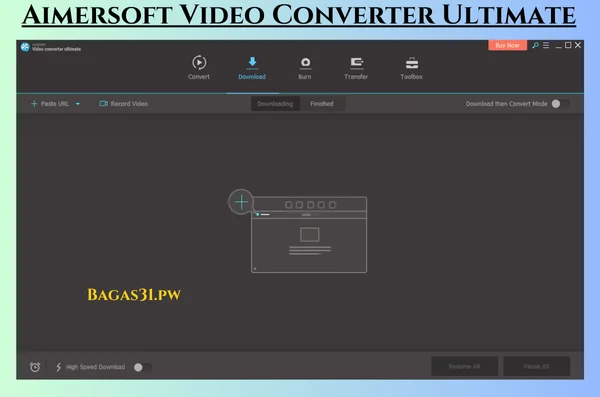The height and width of the screenshot is (397, 600).
Task: Maximize the Aimersoft window
Action: [568, 45]
